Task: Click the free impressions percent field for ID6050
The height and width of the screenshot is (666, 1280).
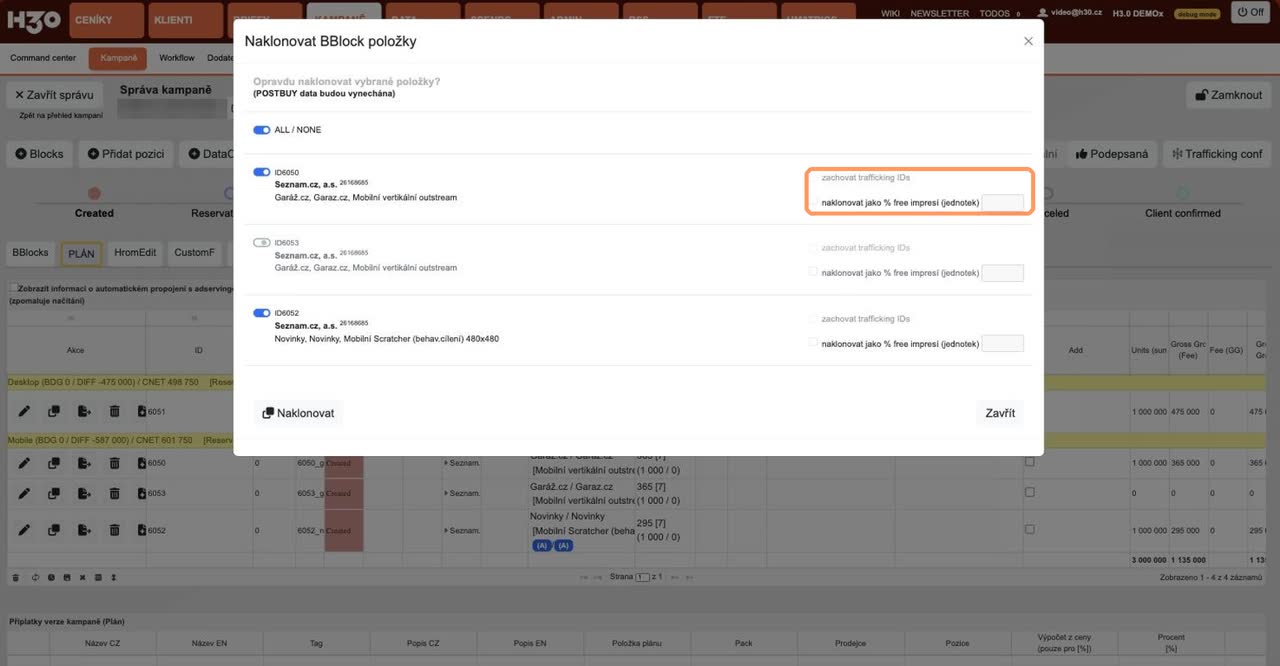Action: point(1003,202)
